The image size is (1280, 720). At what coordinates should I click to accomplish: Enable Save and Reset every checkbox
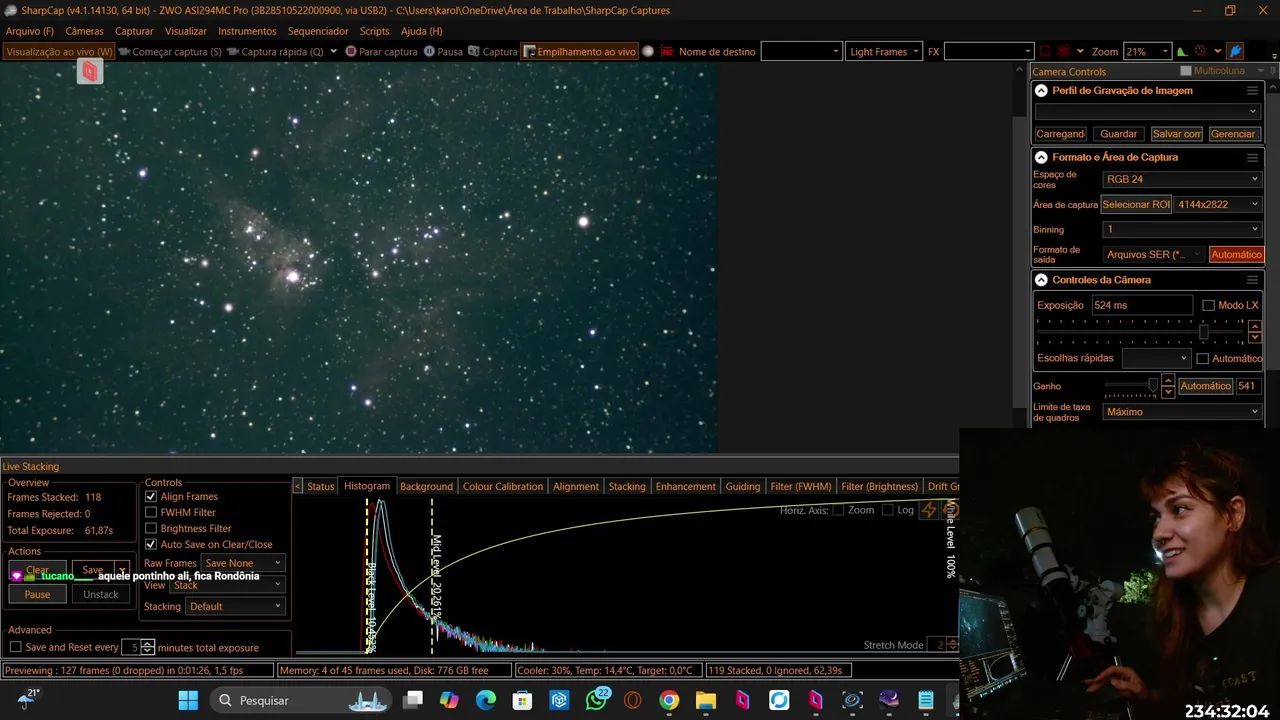pyautogui.click(x=15, y=647)
